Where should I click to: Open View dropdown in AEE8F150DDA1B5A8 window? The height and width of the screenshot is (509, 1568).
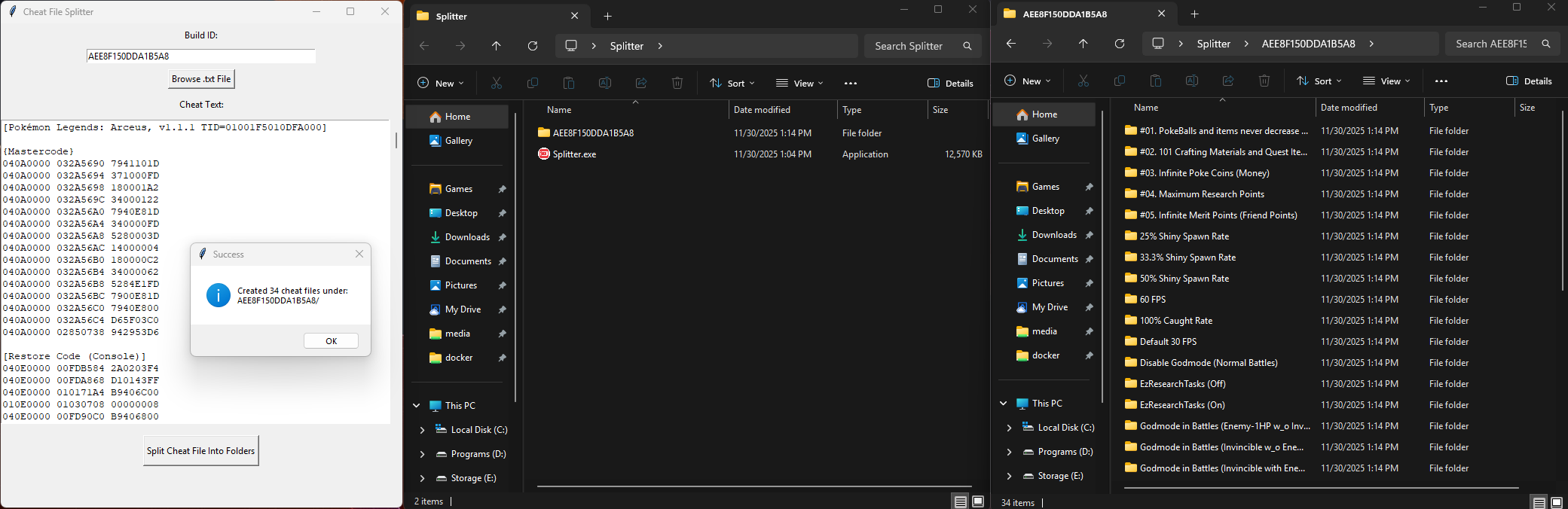[x=1387, y=81]
